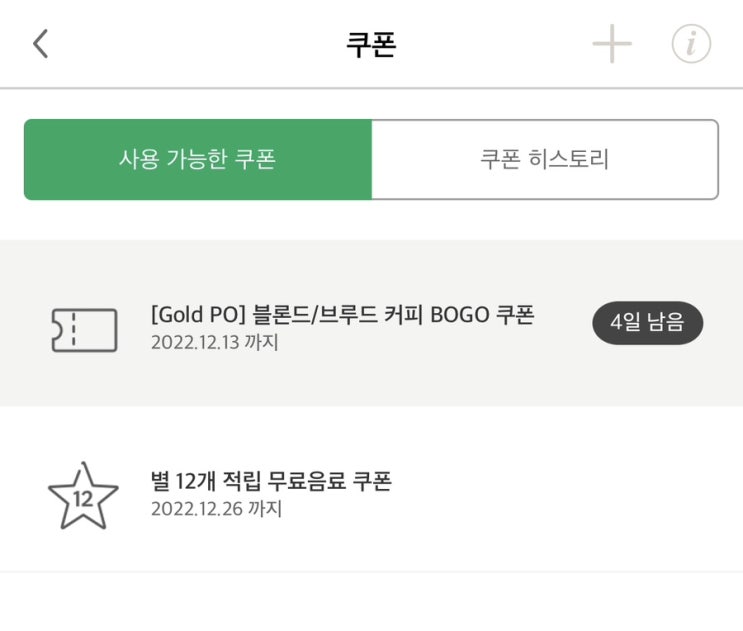743x631 pixels.
Task: Click the number 12 inside the star
Action: click(83, 497)
